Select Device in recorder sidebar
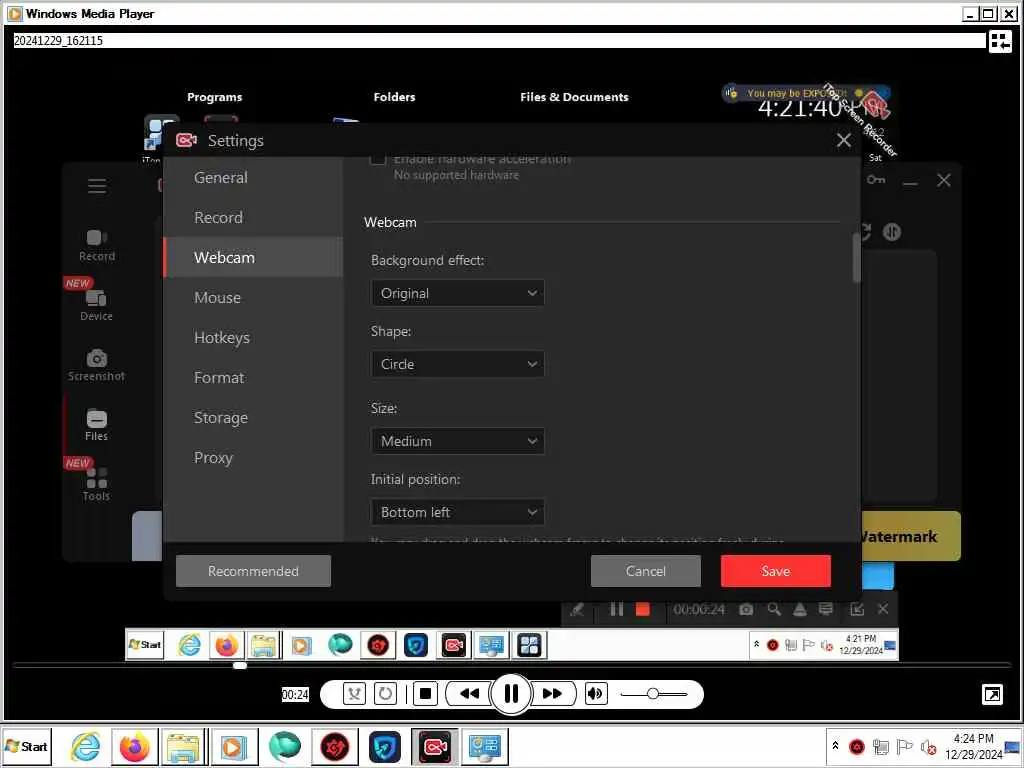1024x768 pixels. [x=97, y=306]
